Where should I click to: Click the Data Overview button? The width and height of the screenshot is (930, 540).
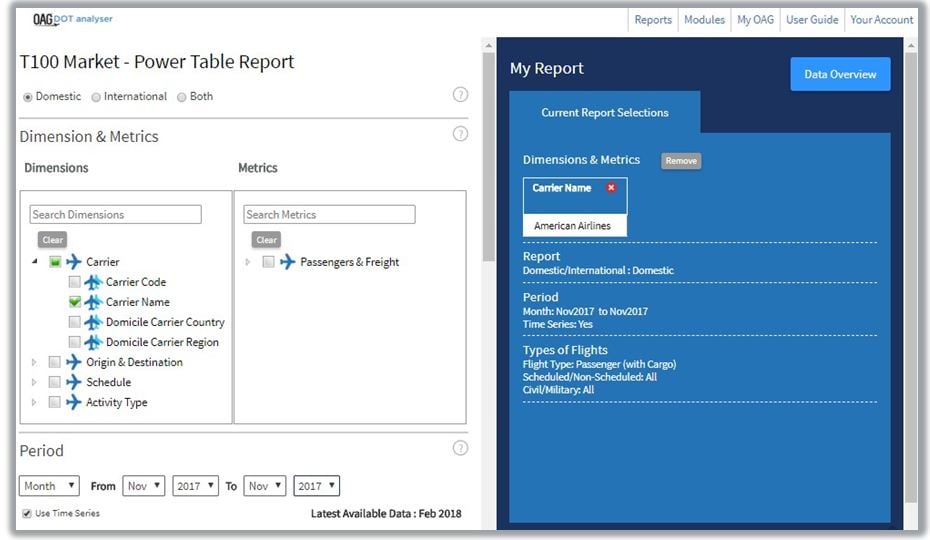tap(839, 74)
